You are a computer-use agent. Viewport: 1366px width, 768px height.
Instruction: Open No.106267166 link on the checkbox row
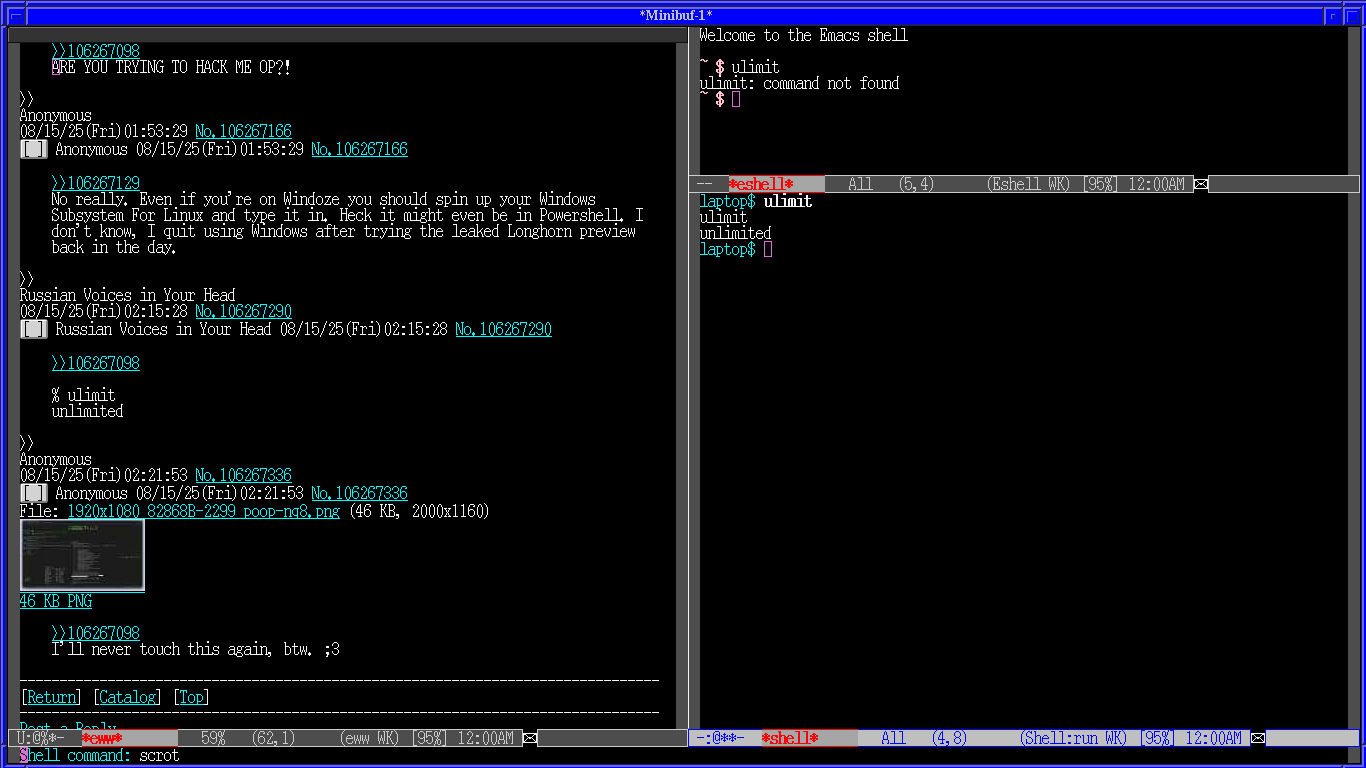click(x=360, y=150)
